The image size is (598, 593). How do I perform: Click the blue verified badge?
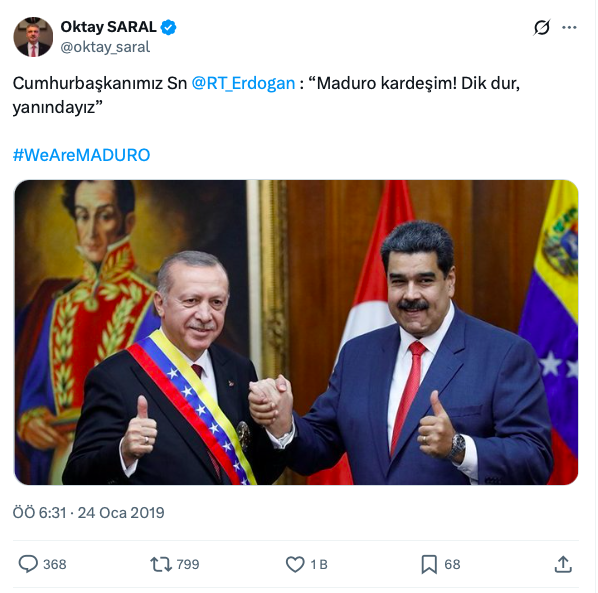click(x=168, y=27)
